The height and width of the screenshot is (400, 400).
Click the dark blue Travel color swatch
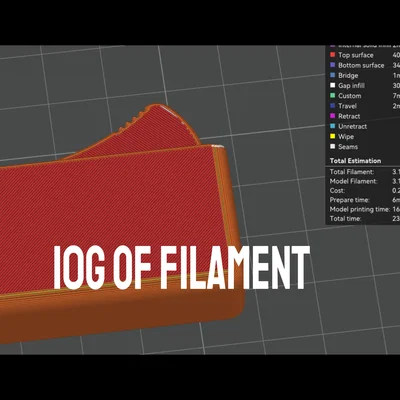[x=332, y=106]
